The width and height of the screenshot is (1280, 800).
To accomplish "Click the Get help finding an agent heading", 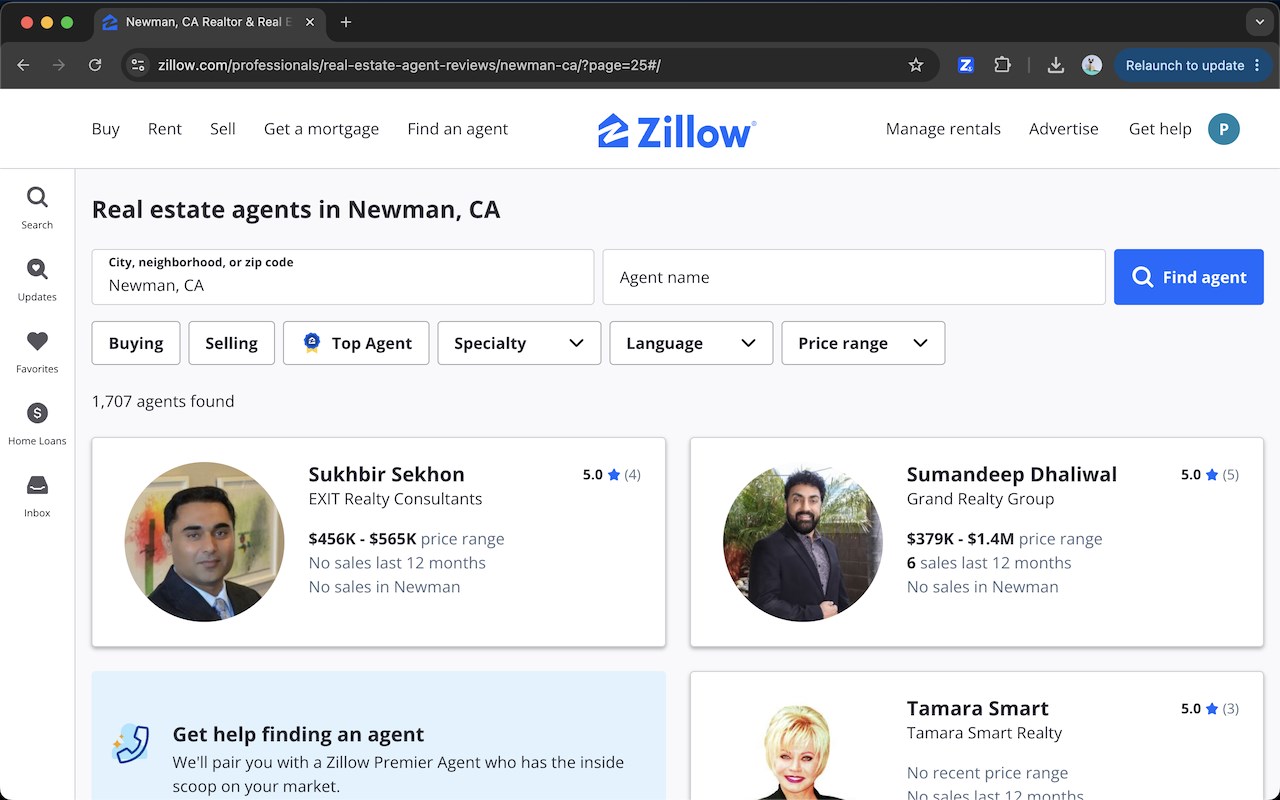I will tap(299, 734).
